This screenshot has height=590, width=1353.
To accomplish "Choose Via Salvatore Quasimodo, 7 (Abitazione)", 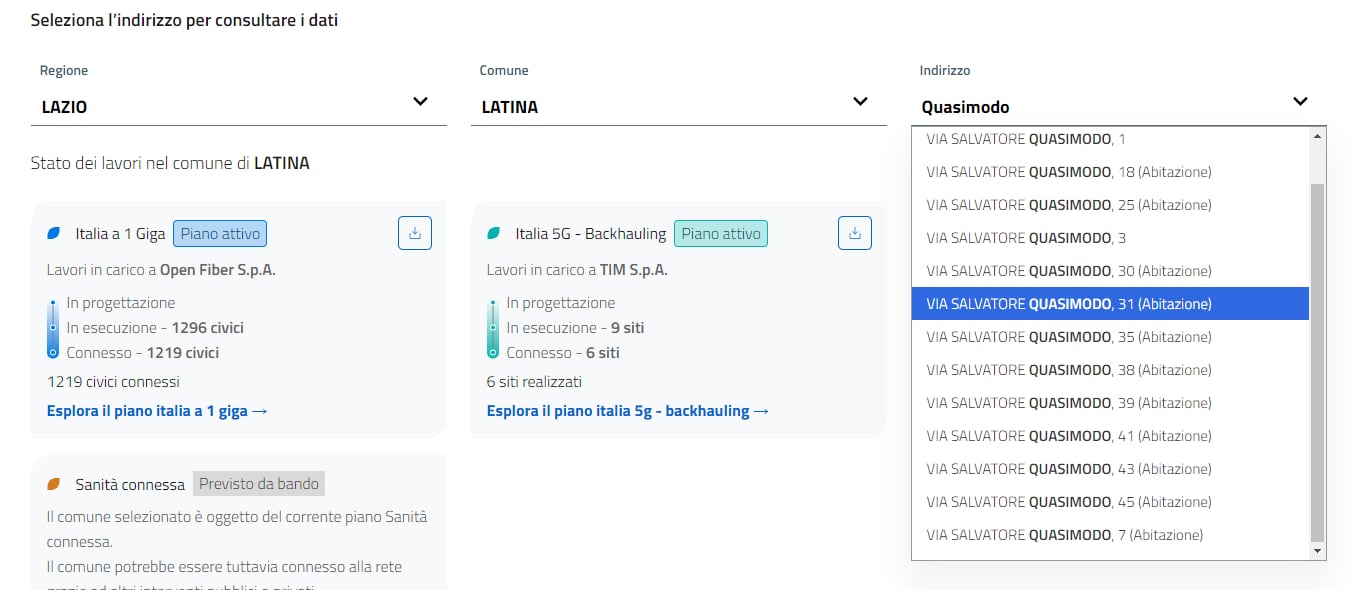I will click(x=1065, y=535).
